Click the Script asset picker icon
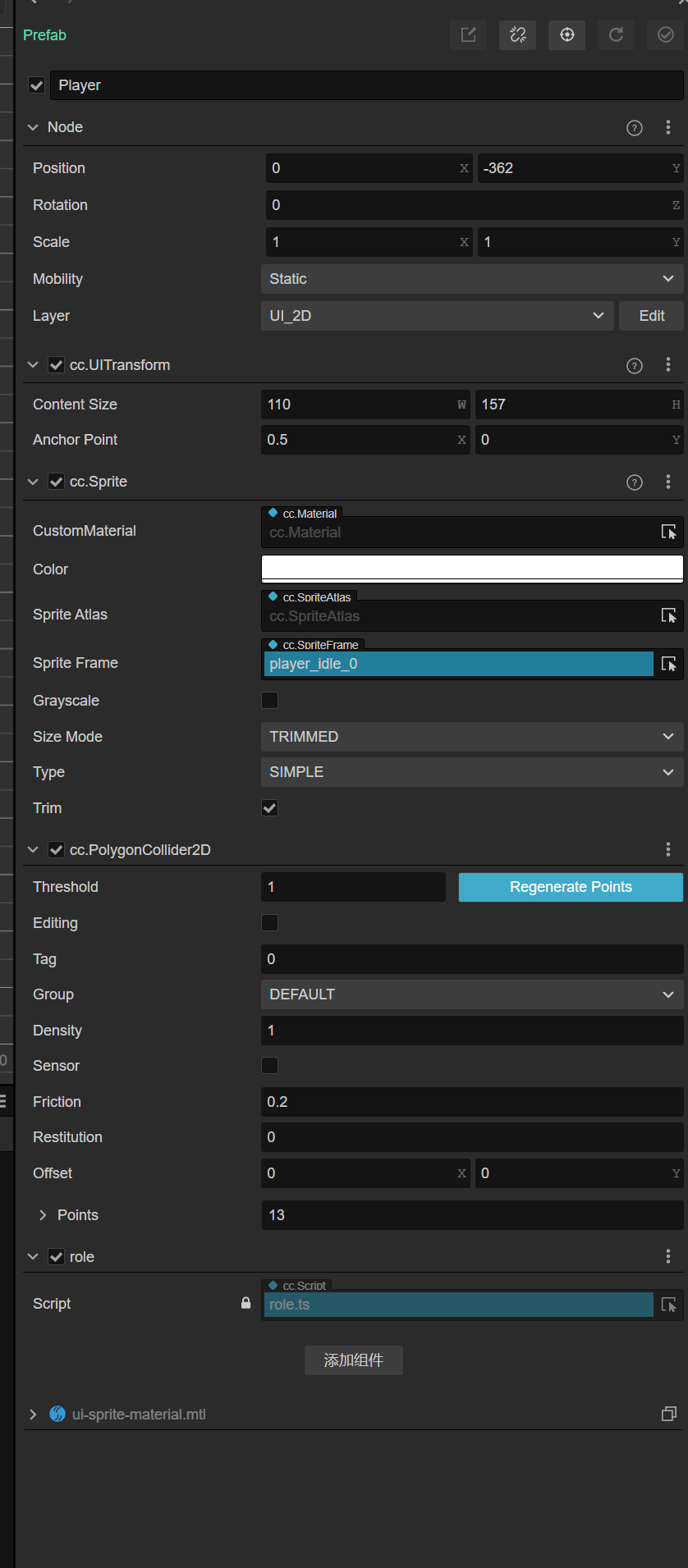The height and width of the screenshot is (1568, 688). [669, 1305]
